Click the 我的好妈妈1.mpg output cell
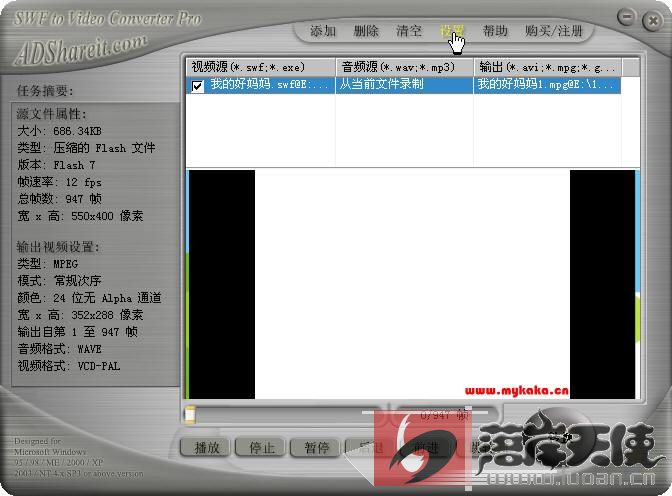This screenshot has width=672, height=496. pyautogui.click(x=546, y=84)
